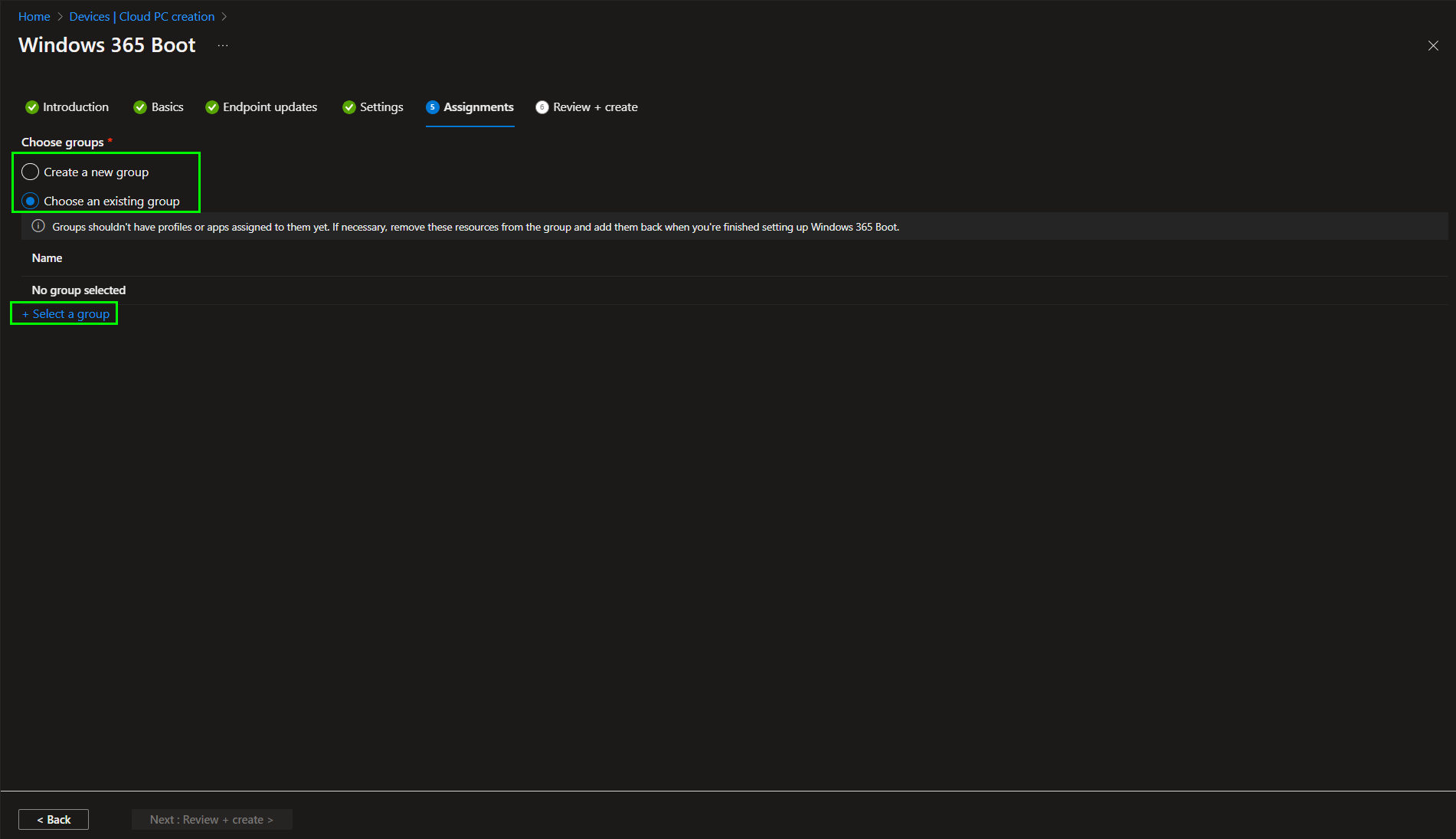This screenshot has width=1456, height=839.
Task: Click the breadcrumb chevron after Home
Action: 60,17
